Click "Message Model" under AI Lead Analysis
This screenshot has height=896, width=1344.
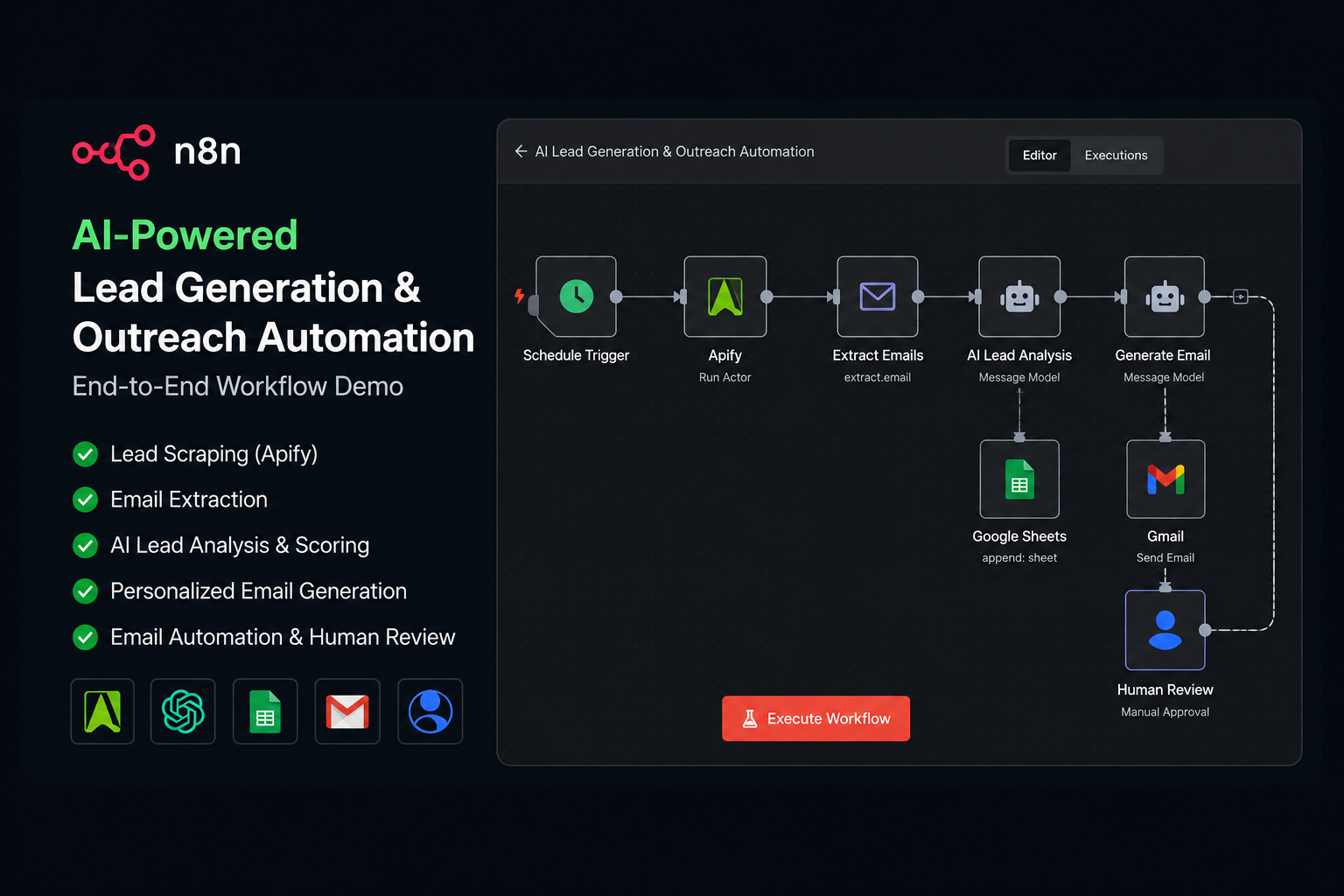point(1019,377)
